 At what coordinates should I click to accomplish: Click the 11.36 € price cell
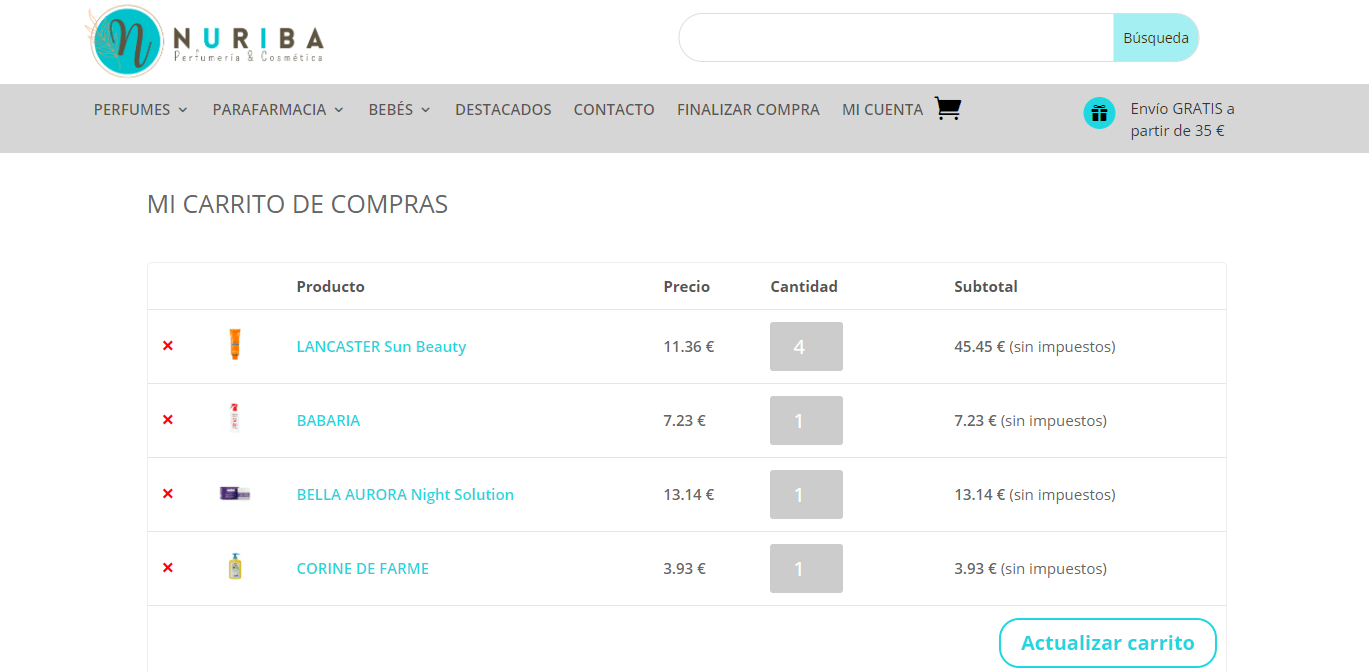pos(688,346)
